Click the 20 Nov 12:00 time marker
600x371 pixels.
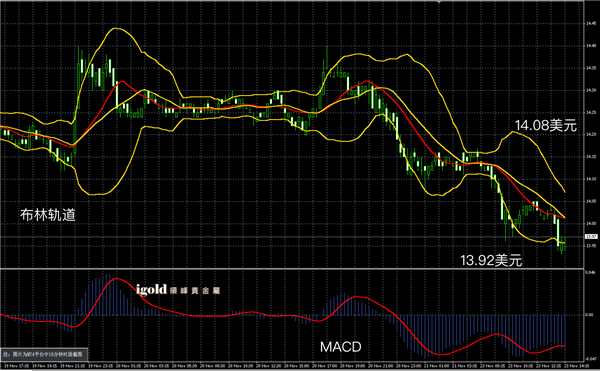point(269,366)
